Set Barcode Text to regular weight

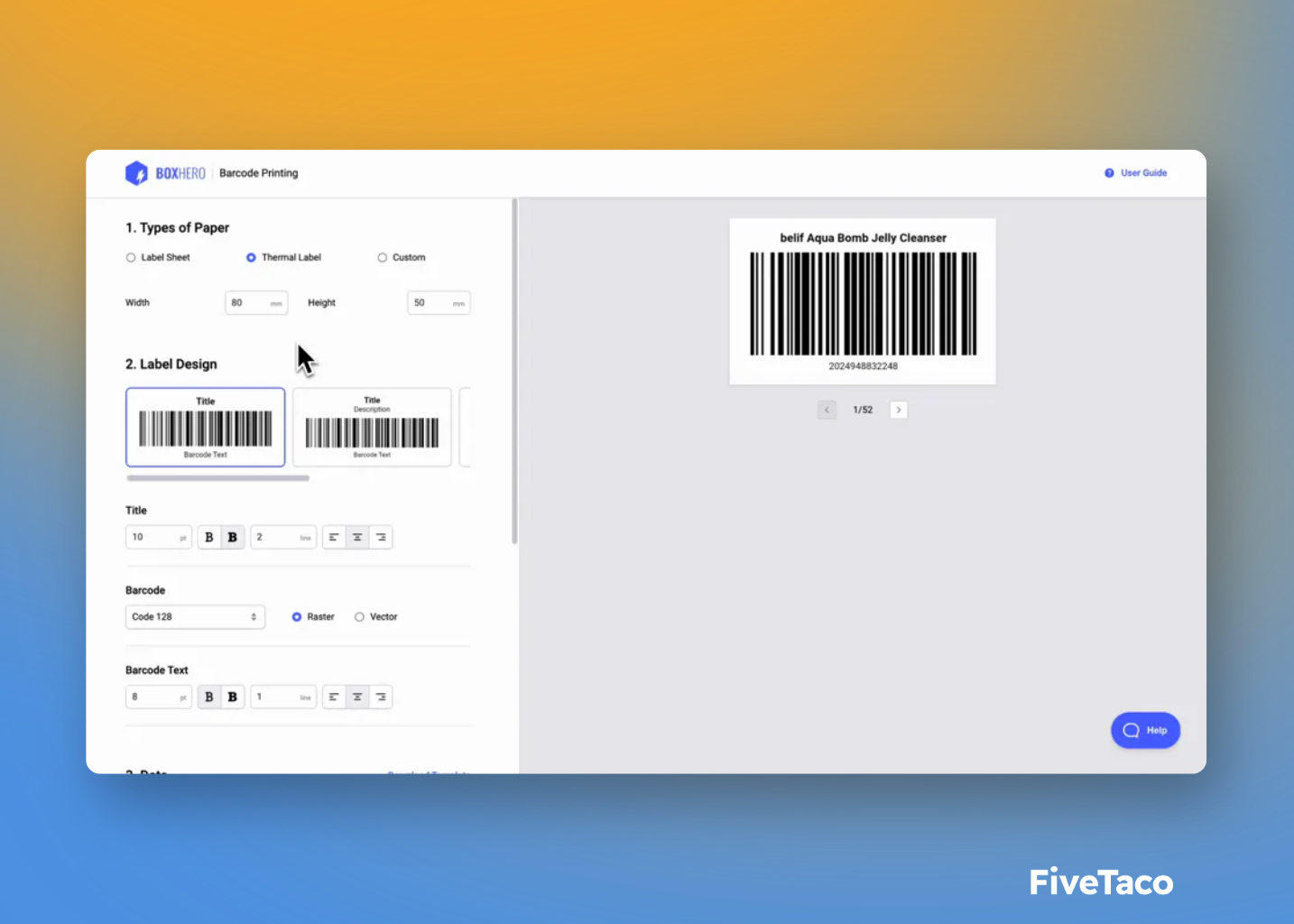click(x=209, y=697)
